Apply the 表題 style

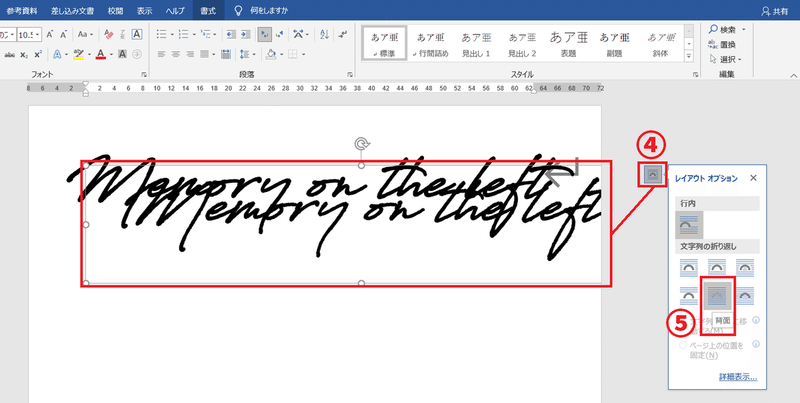tap(568, 43)
